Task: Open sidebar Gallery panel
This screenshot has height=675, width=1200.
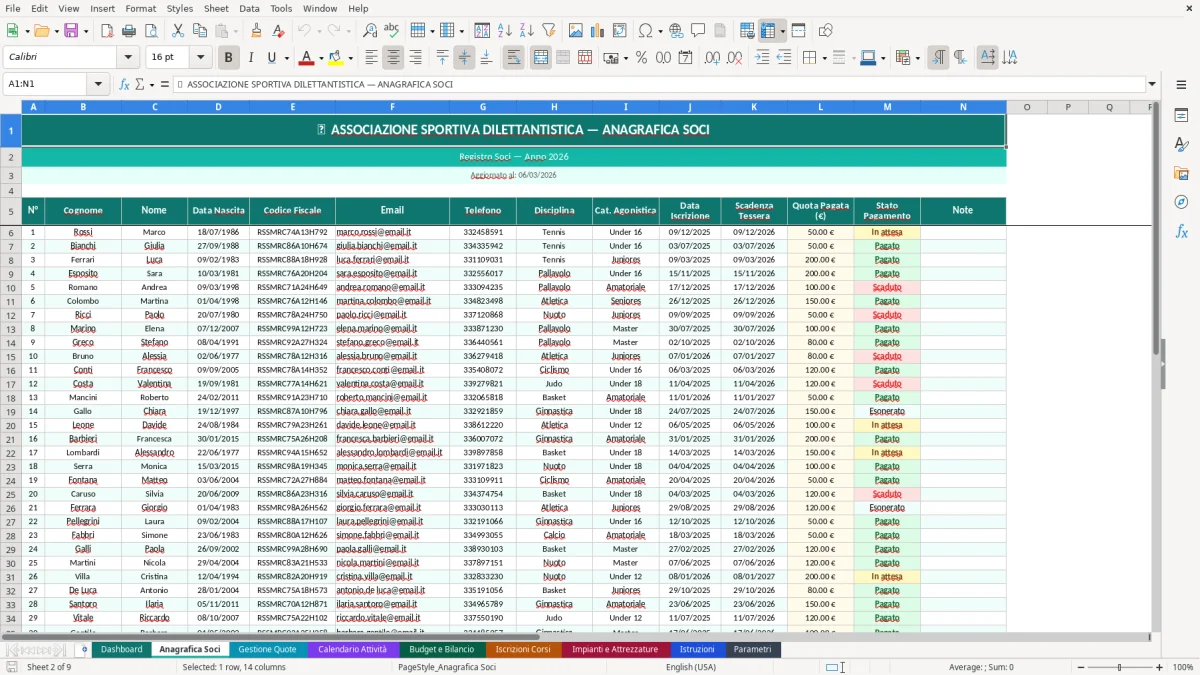Action: pyautogui.click(x=1181, y=173)
